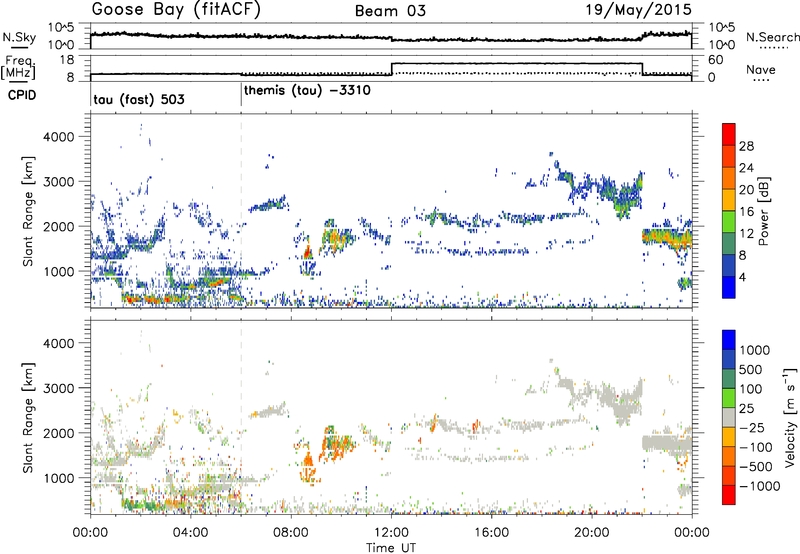800x554 pixels.
Task: Click the frequency step-down near 22:00 UT
Action: pos(643,69)
